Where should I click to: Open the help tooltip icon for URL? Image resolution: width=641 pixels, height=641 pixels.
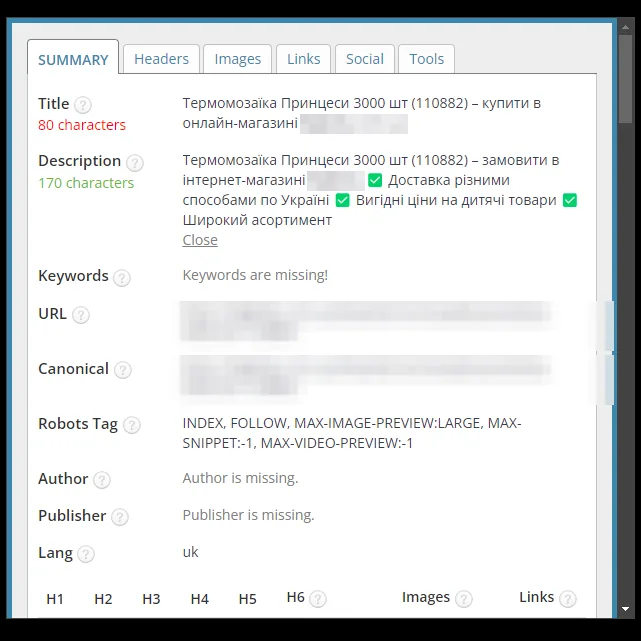(x=81, y=315)
